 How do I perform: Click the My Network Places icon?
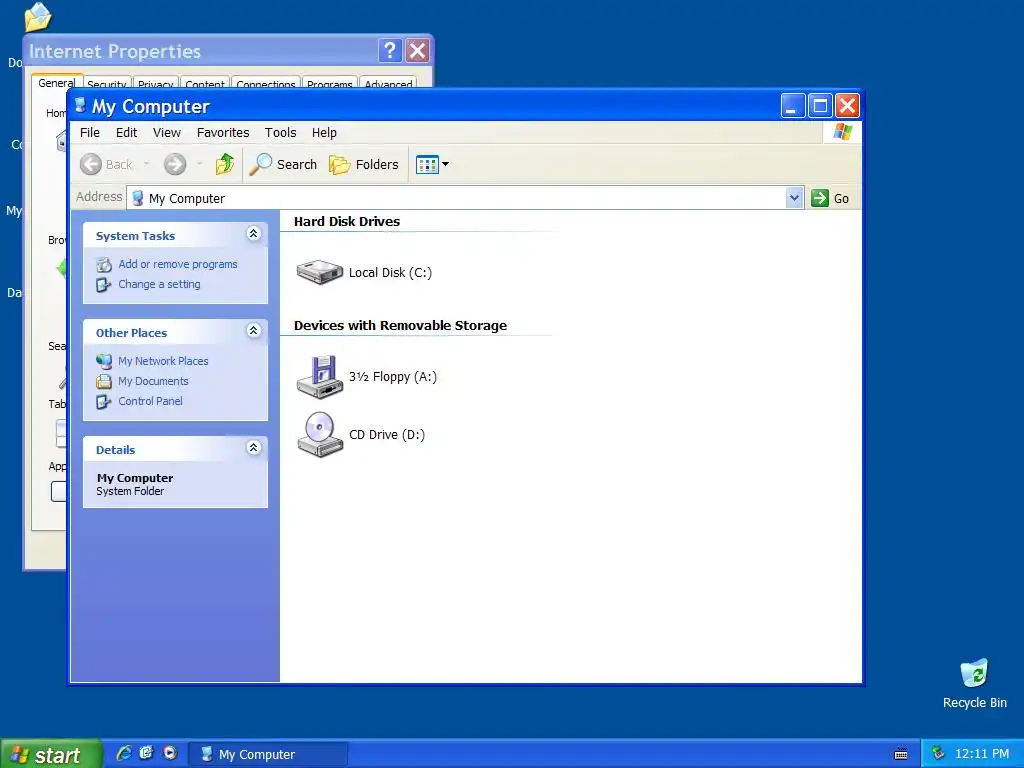coord(104,361)
